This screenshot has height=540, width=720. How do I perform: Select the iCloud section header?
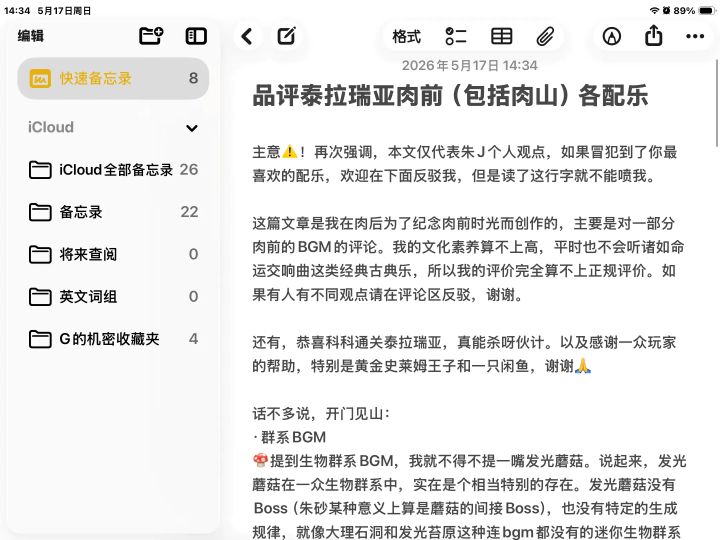pyautogui.click(x=51, y=127)
